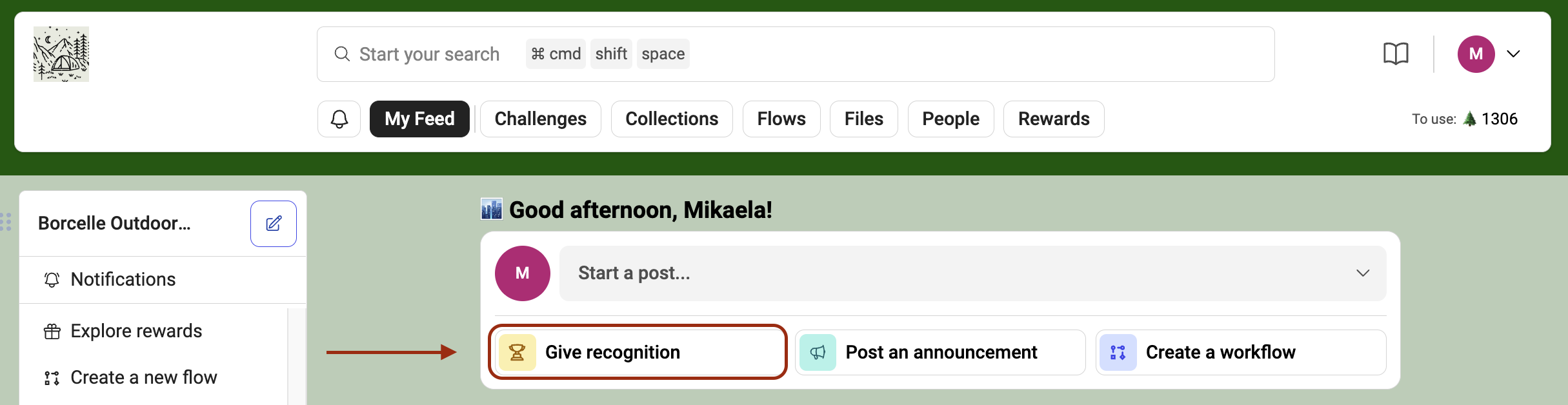The height and width of the screenshot is (405, 1568).
Task: Open the M profile avatar menu
Action: 1476,54
